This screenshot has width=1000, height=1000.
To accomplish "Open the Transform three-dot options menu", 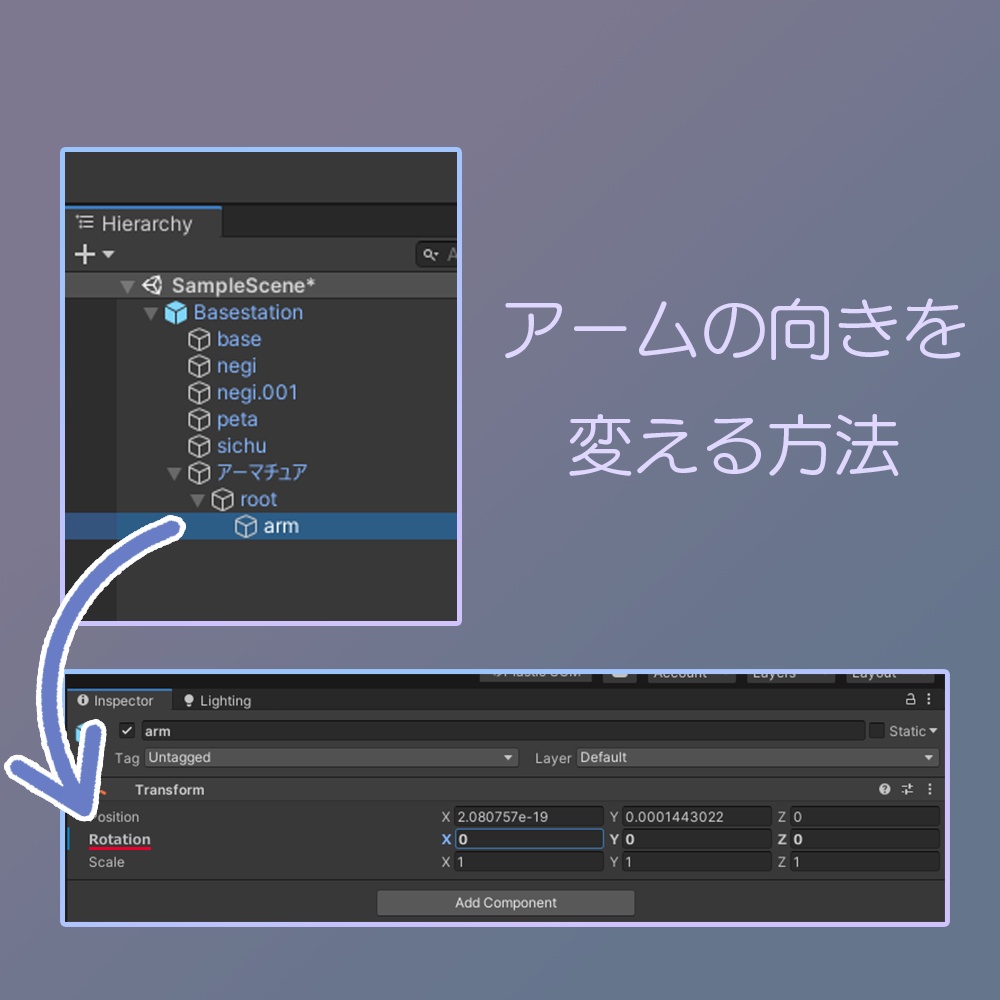I will 928,789.
